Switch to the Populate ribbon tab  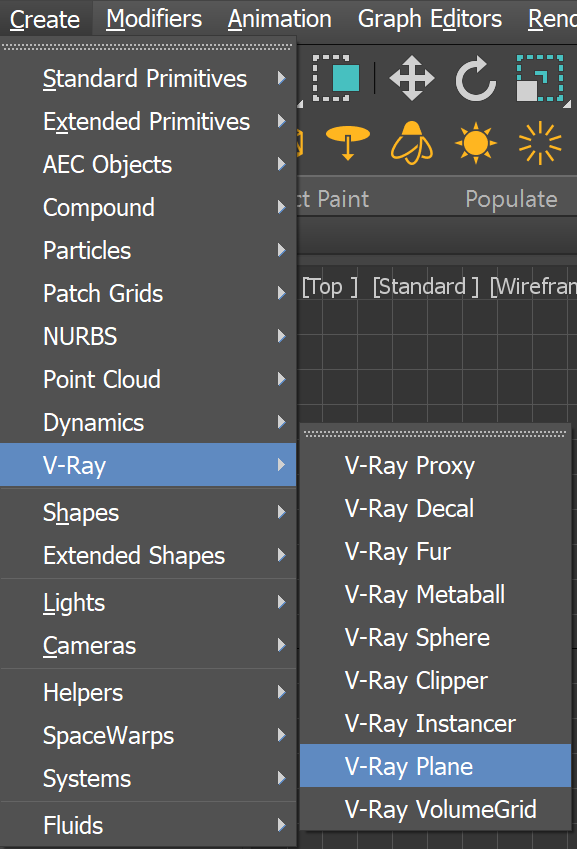point(511,198)
